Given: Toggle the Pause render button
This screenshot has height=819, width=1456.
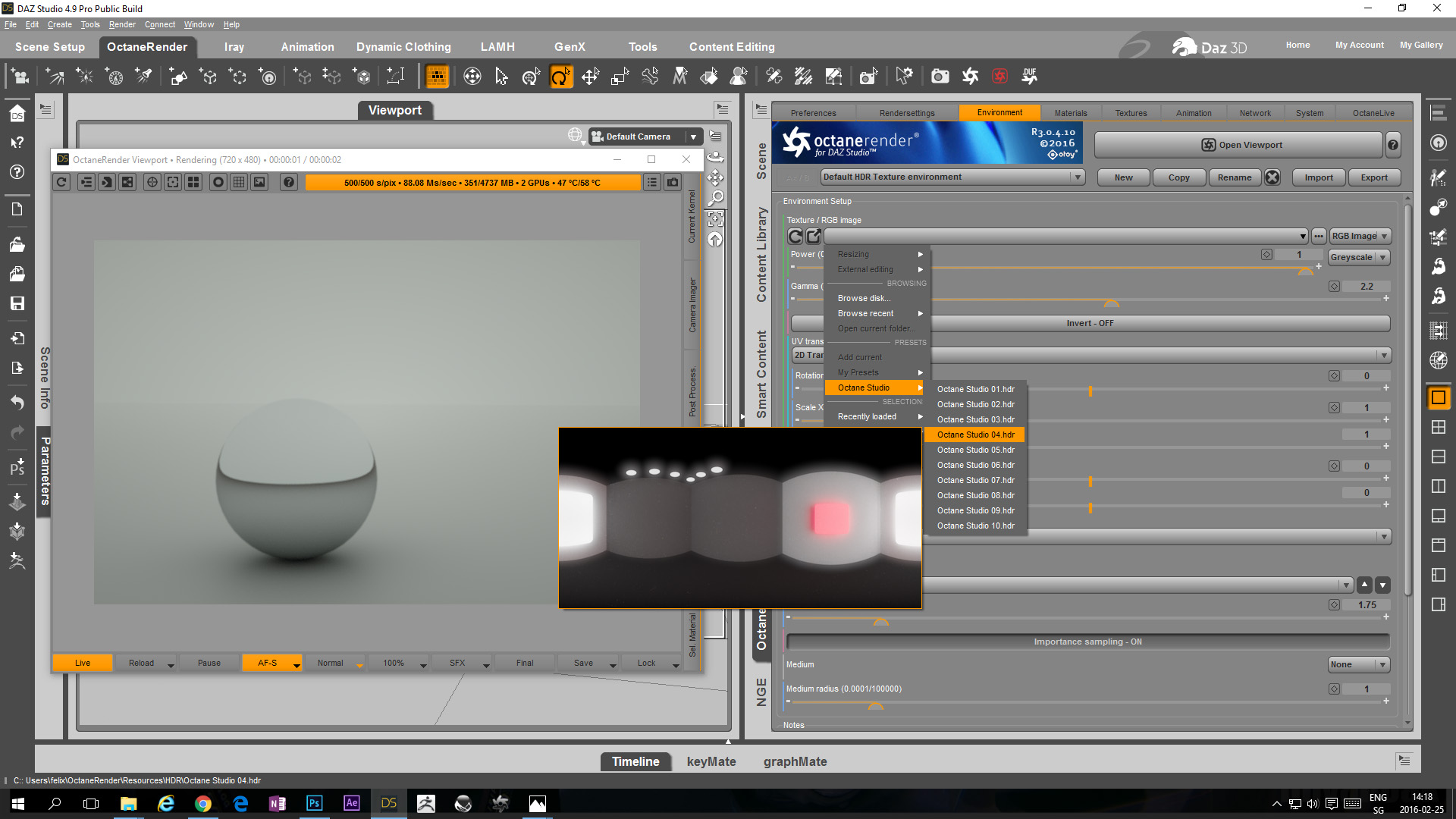Looking at the screenshot, I should 209,663.
